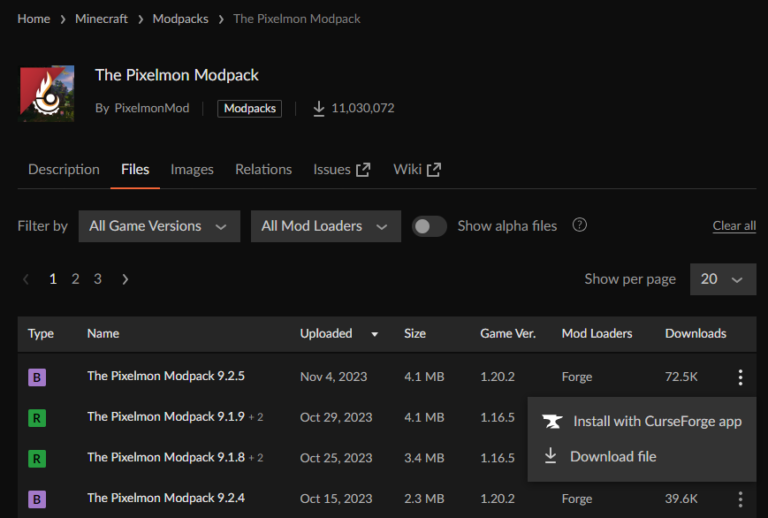The height and width of the screenshot is (518, 768).
Task: Expand the All Game Versions dropdown
Action: 159,226
